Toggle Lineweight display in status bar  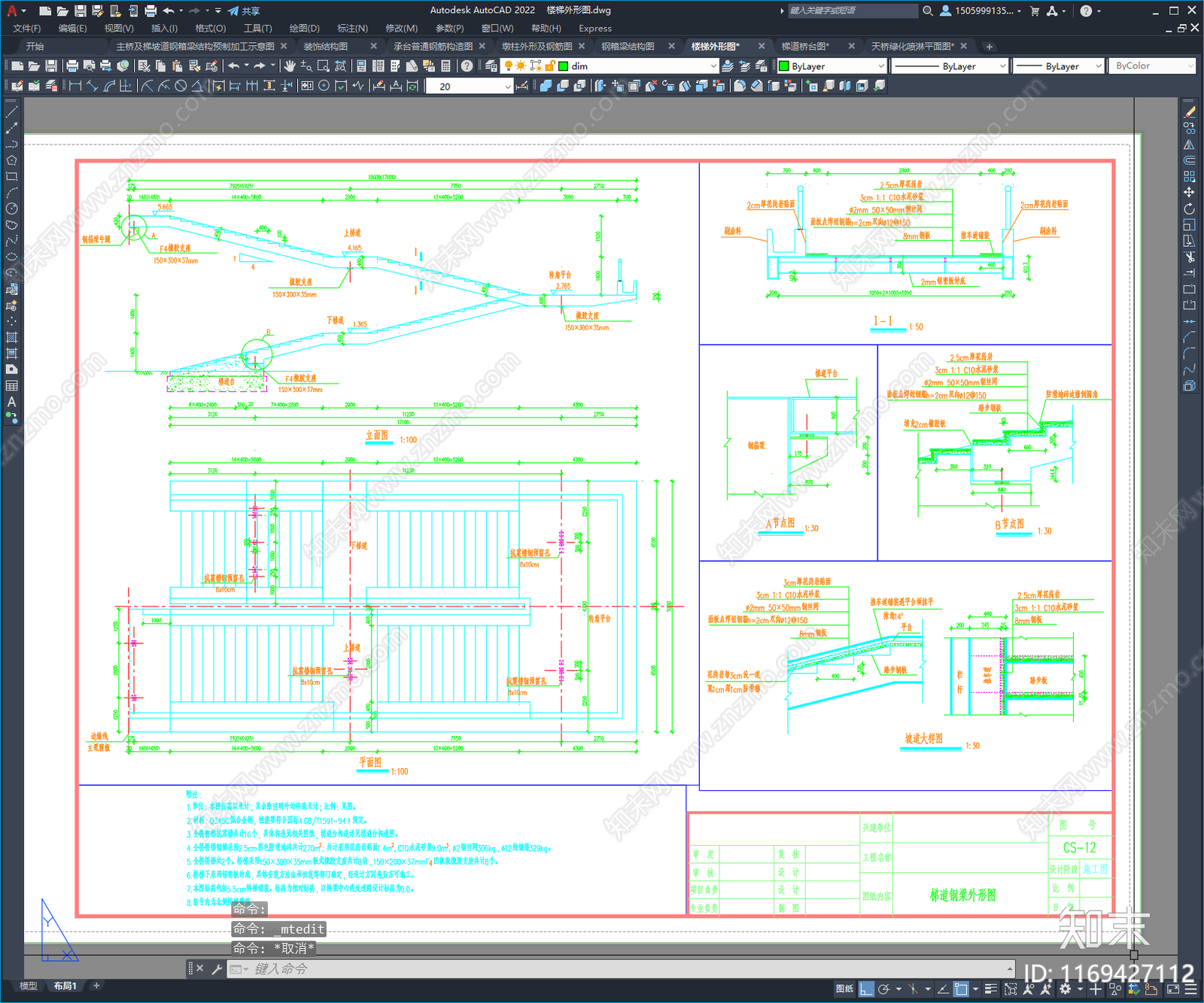(x=990, y=989)
